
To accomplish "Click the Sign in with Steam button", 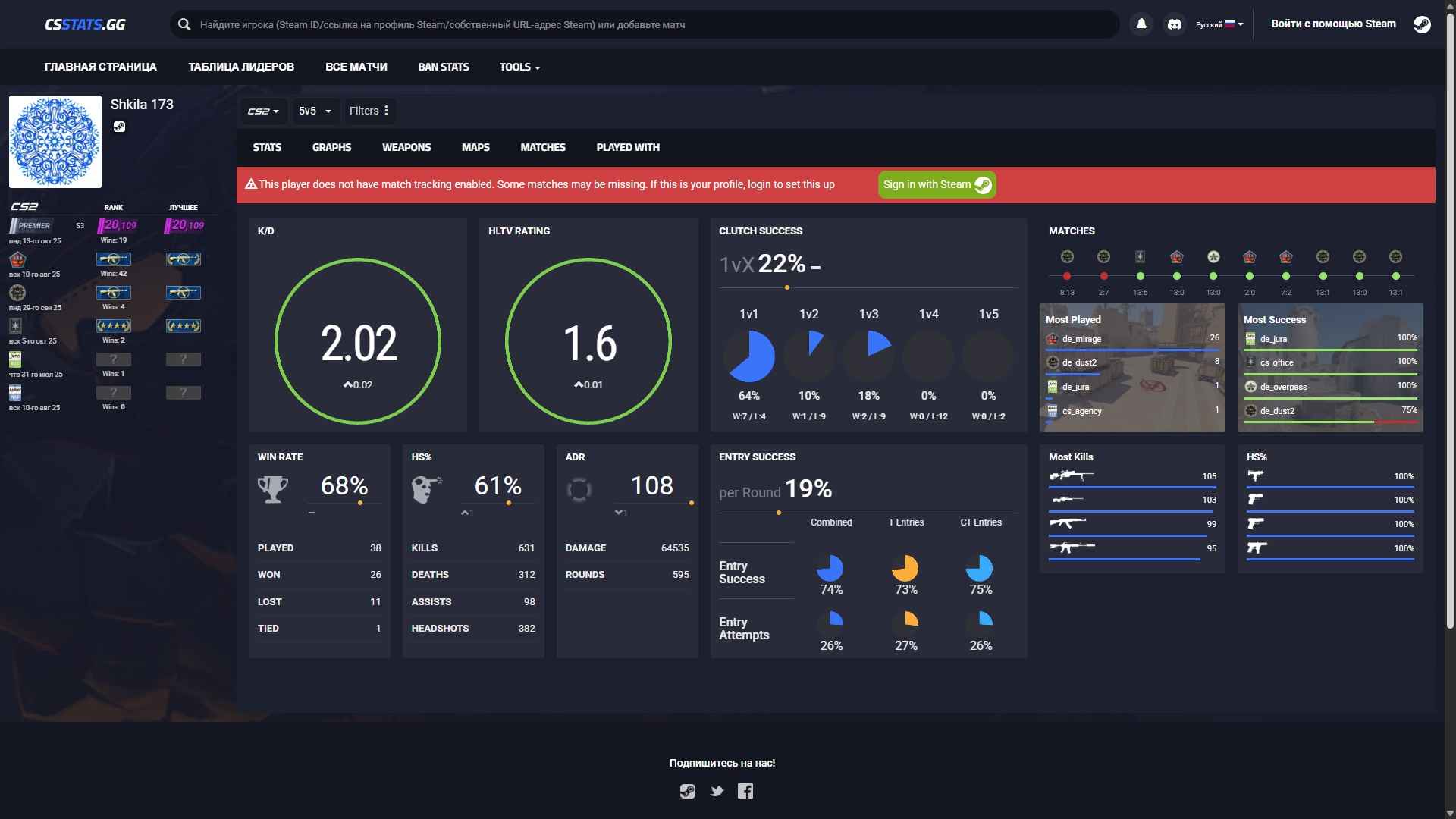I will [x=936, y=184].
